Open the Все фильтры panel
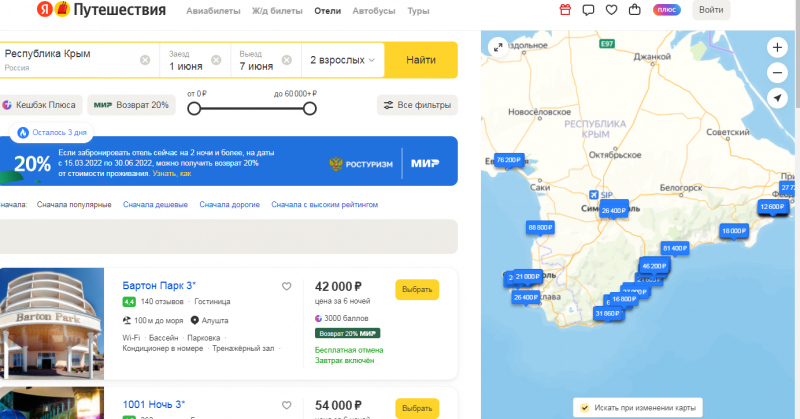The width and height of the screenshot is (800, 419). coord(417,105)
